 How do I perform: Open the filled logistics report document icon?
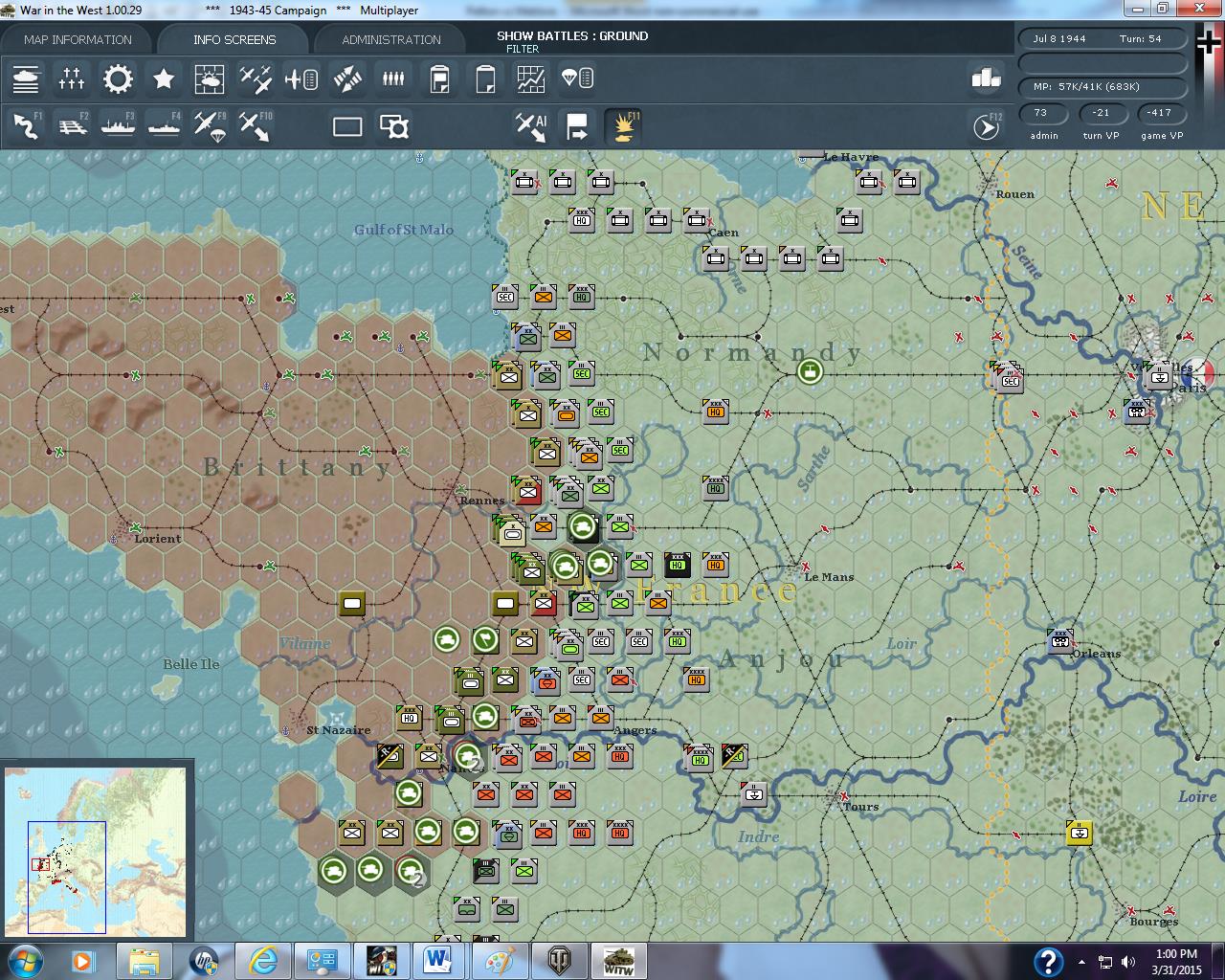click(x=439, y=78)
